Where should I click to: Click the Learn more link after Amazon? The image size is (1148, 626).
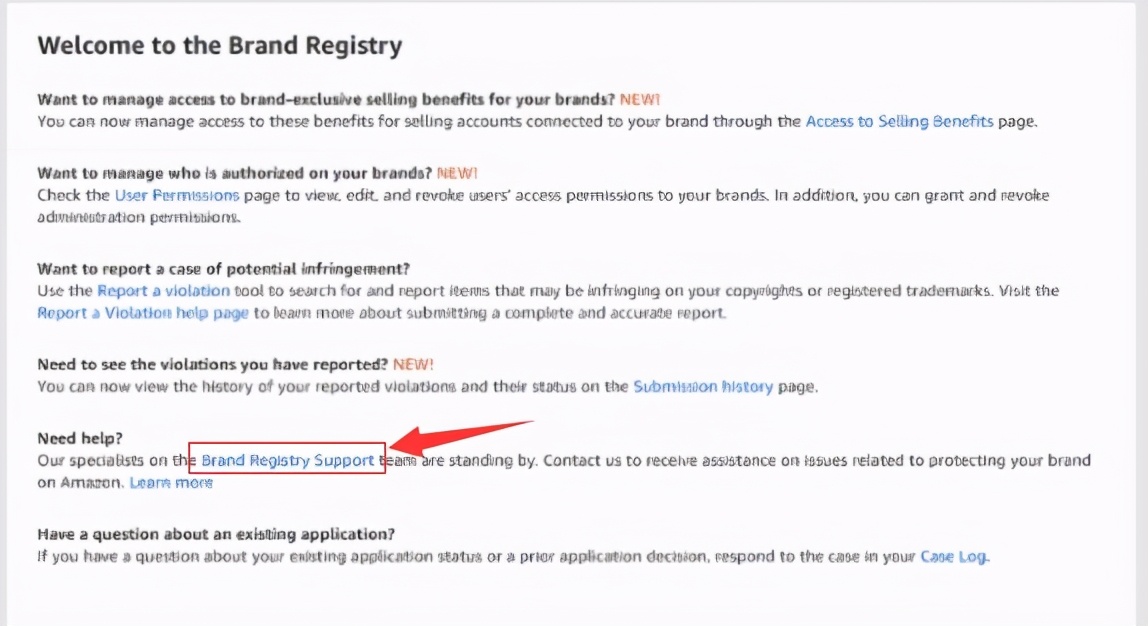tap(171, 483)
